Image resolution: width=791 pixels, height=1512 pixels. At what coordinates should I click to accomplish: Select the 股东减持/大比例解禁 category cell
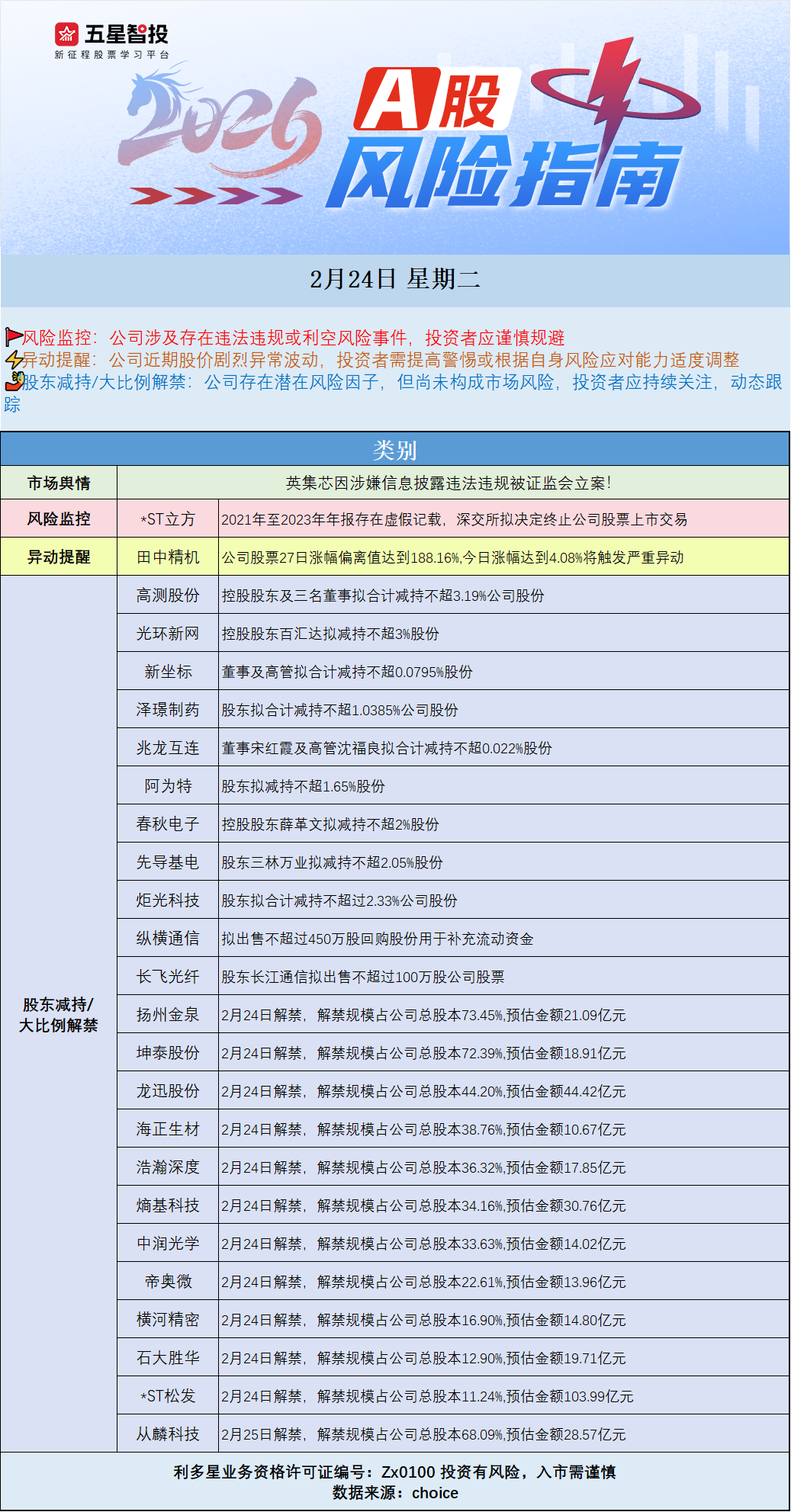59,1014
